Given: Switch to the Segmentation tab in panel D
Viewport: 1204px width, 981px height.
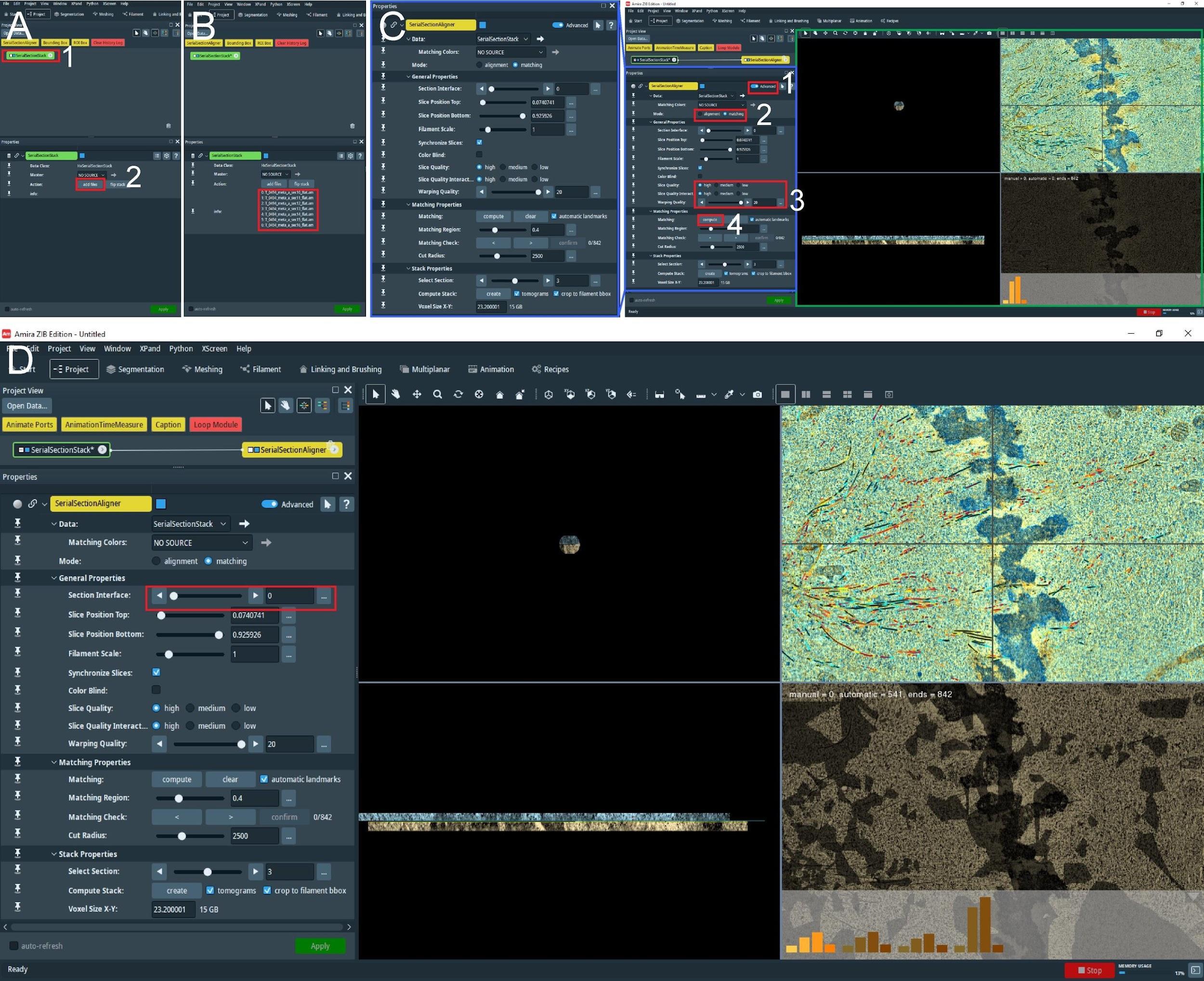Looking at the screenshot, I should pos(135,369).
